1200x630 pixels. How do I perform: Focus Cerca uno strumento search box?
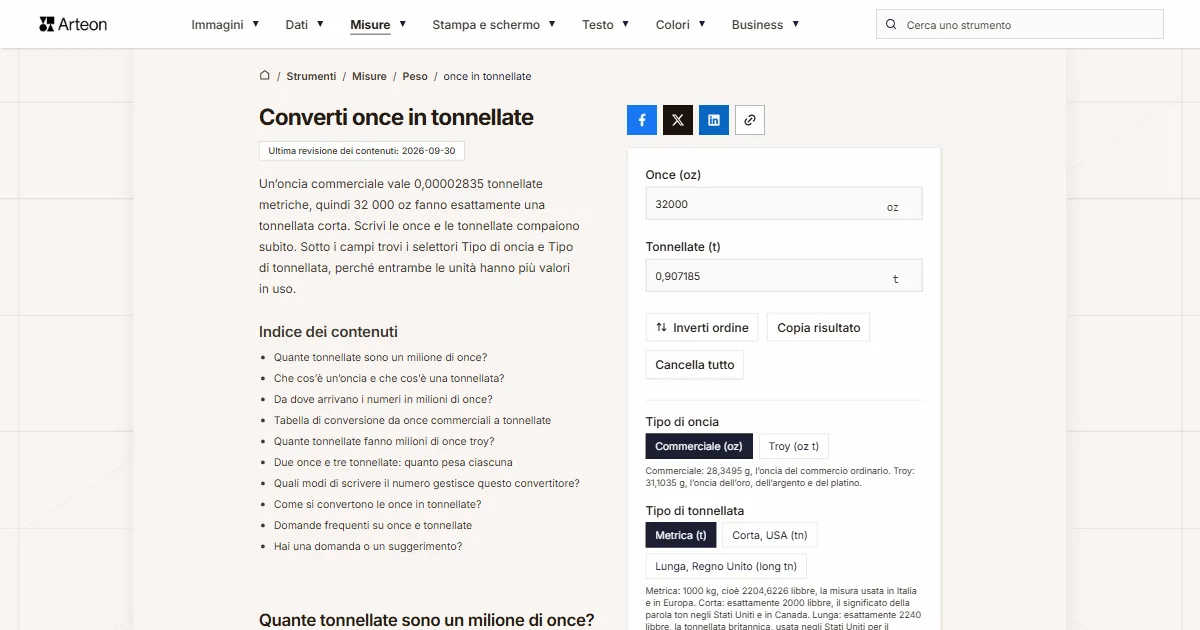[x=1020, y=24]
